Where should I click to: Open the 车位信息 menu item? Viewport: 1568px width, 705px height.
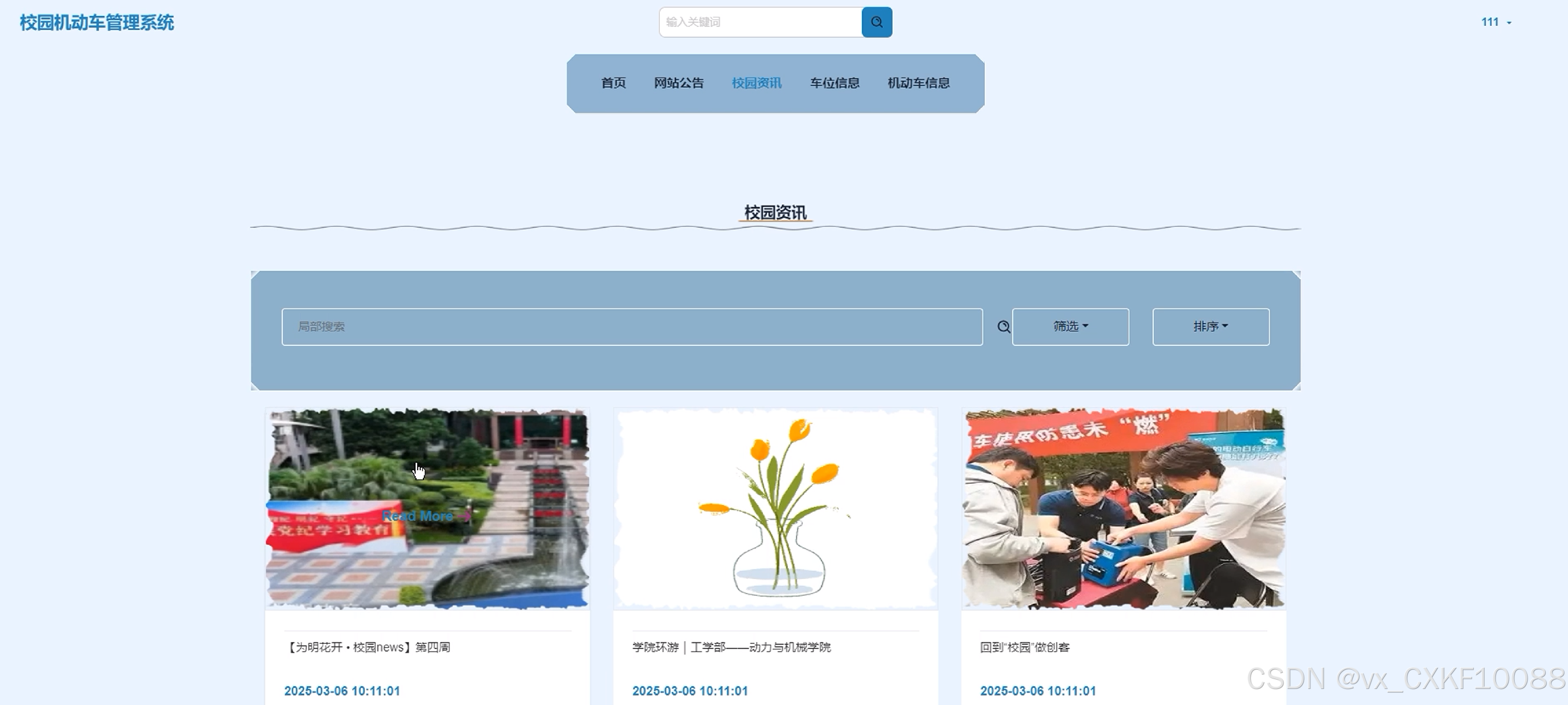tap(835, 83)
